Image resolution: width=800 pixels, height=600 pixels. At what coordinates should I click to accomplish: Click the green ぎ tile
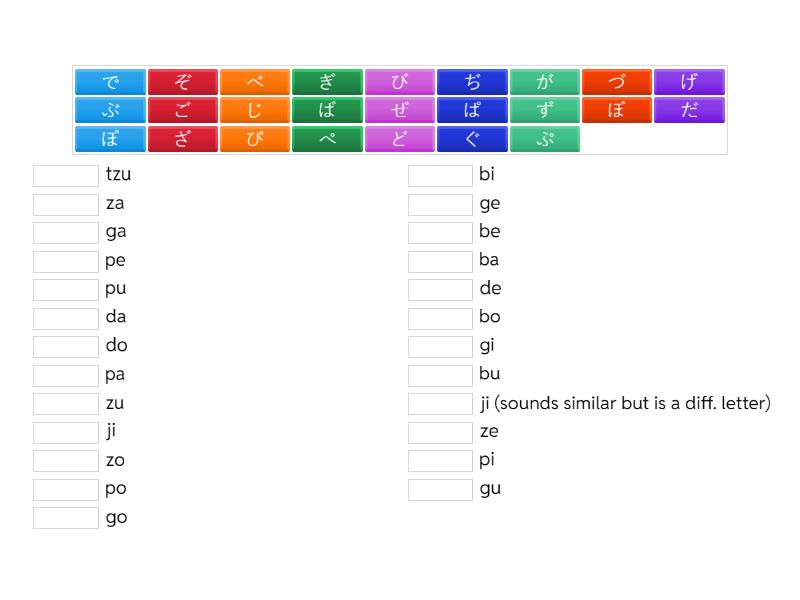point(327,82)
